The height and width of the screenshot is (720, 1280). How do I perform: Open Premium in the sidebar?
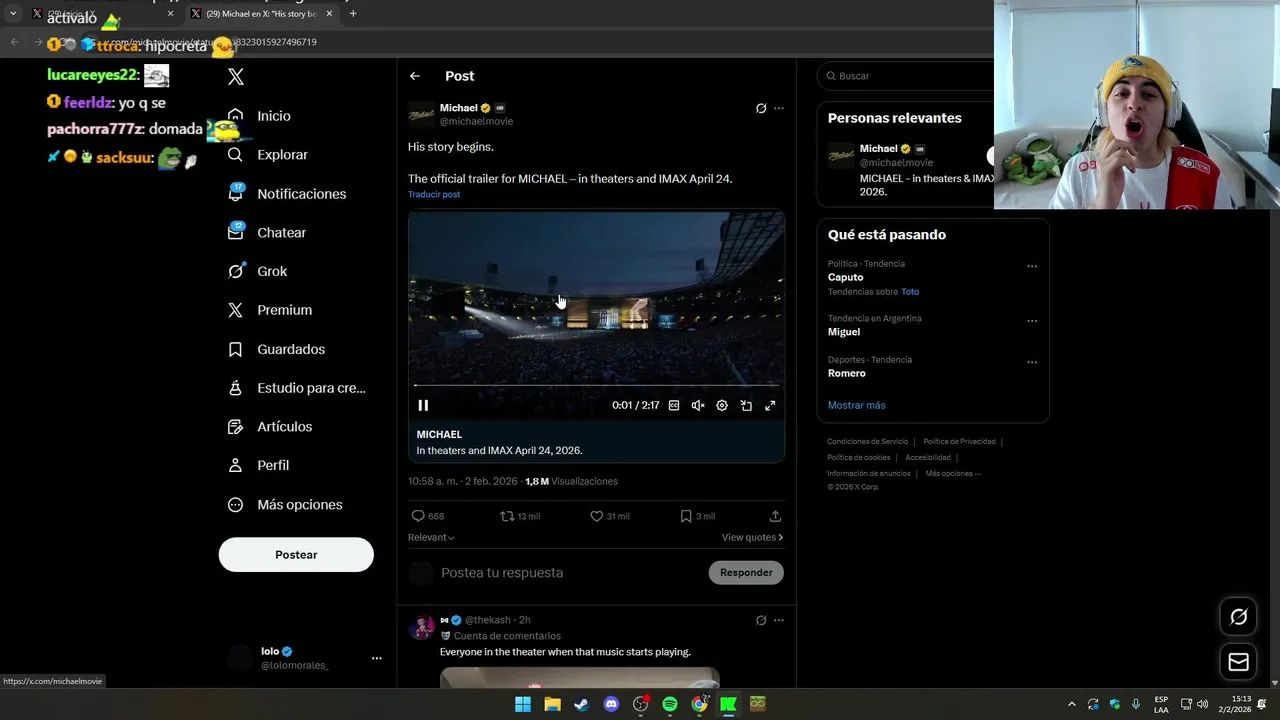tap(270, 310)
